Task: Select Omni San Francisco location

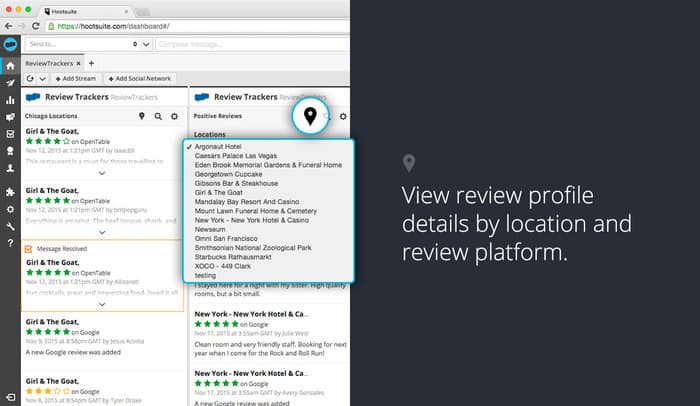Action: coord(226,239)
